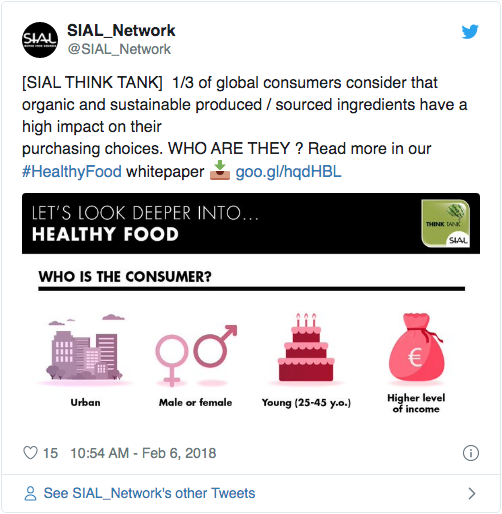Click the pink birthday cake illustration
502x514 pixels.
pos(306,347)
